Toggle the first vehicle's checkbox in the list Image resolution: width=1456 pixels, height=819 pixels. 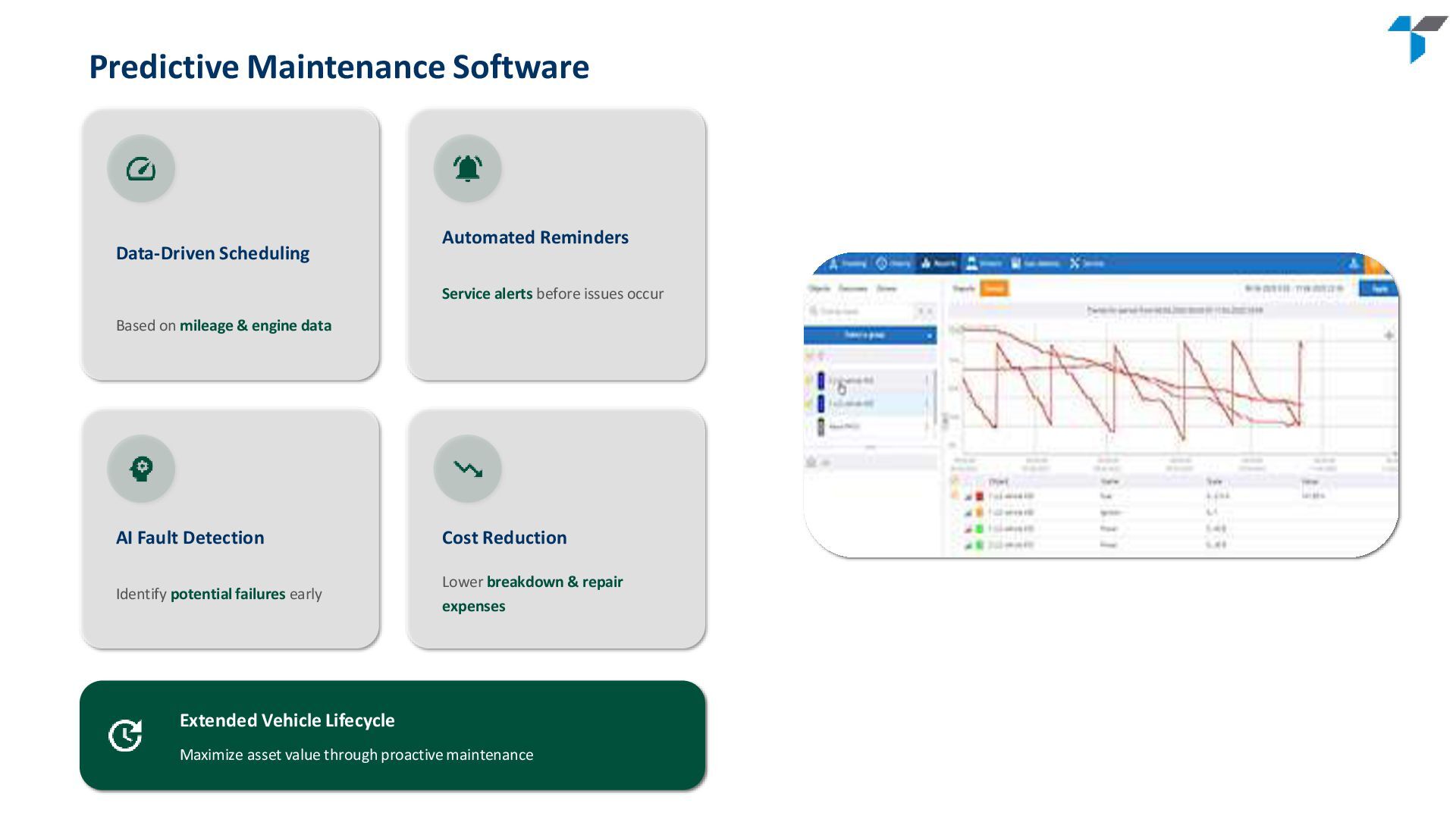(808, 381)
